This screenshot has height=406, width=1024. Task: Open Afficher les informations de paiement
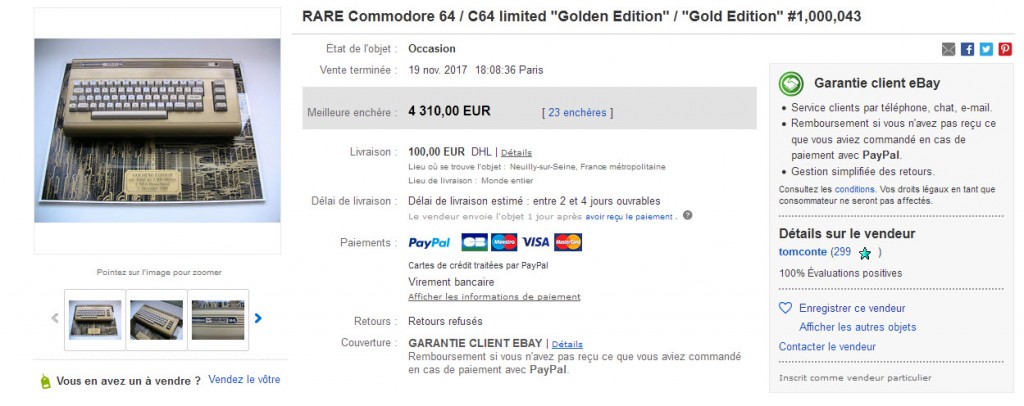494,297
